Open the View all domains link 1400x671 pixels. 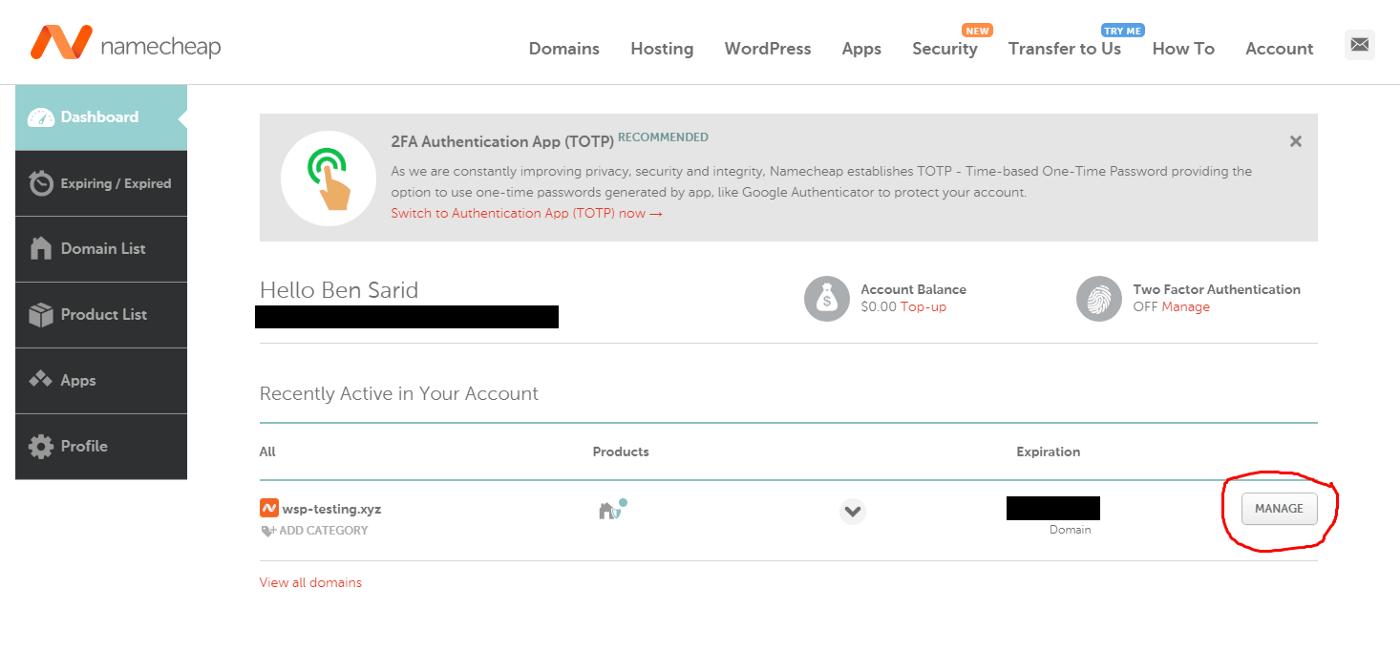click(310, 580)
